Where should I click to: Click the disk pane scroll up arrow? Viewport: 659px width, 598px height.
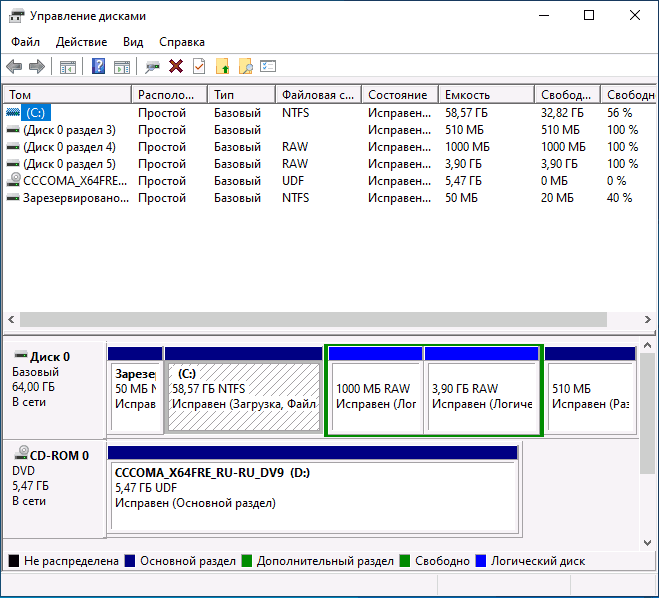point(648,345)
